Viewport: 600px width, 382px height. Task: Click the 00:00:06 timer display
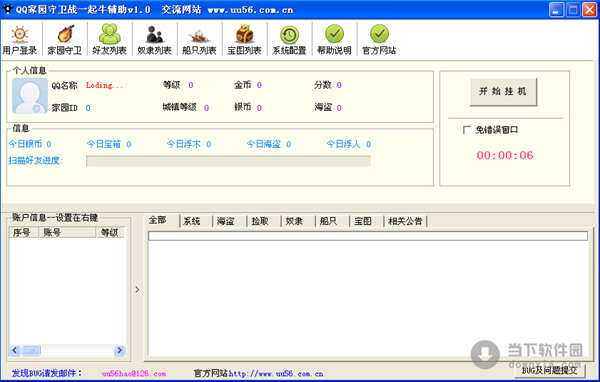click(505, 155)
